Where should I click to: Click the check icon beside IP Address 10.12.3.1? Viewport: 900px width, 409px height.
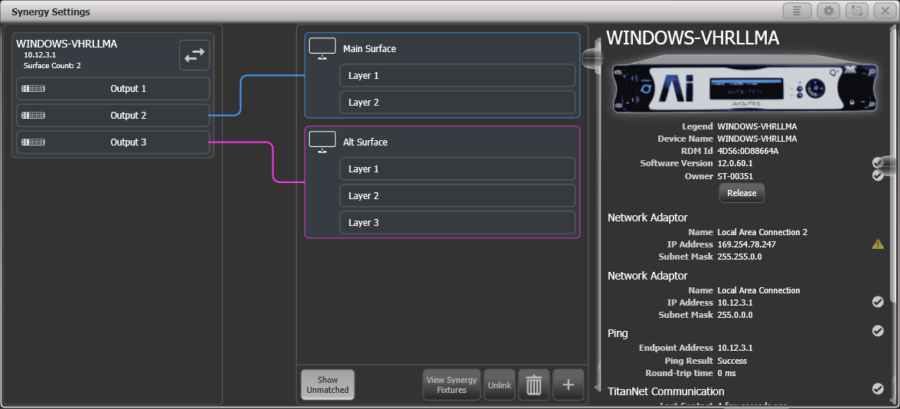coord(878,302)
